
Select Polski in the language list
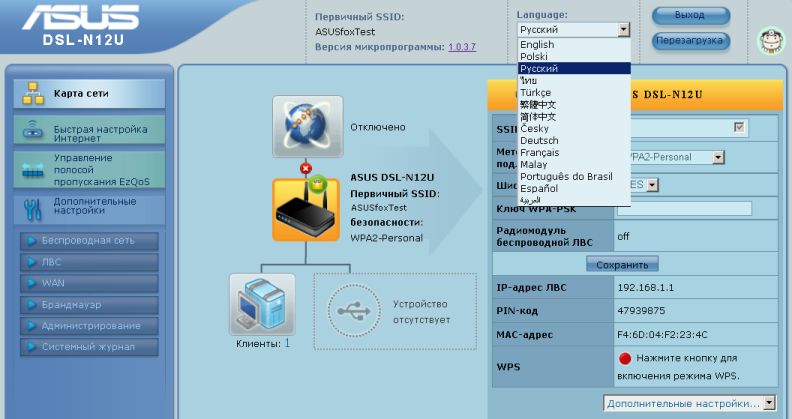click(574, 57)
